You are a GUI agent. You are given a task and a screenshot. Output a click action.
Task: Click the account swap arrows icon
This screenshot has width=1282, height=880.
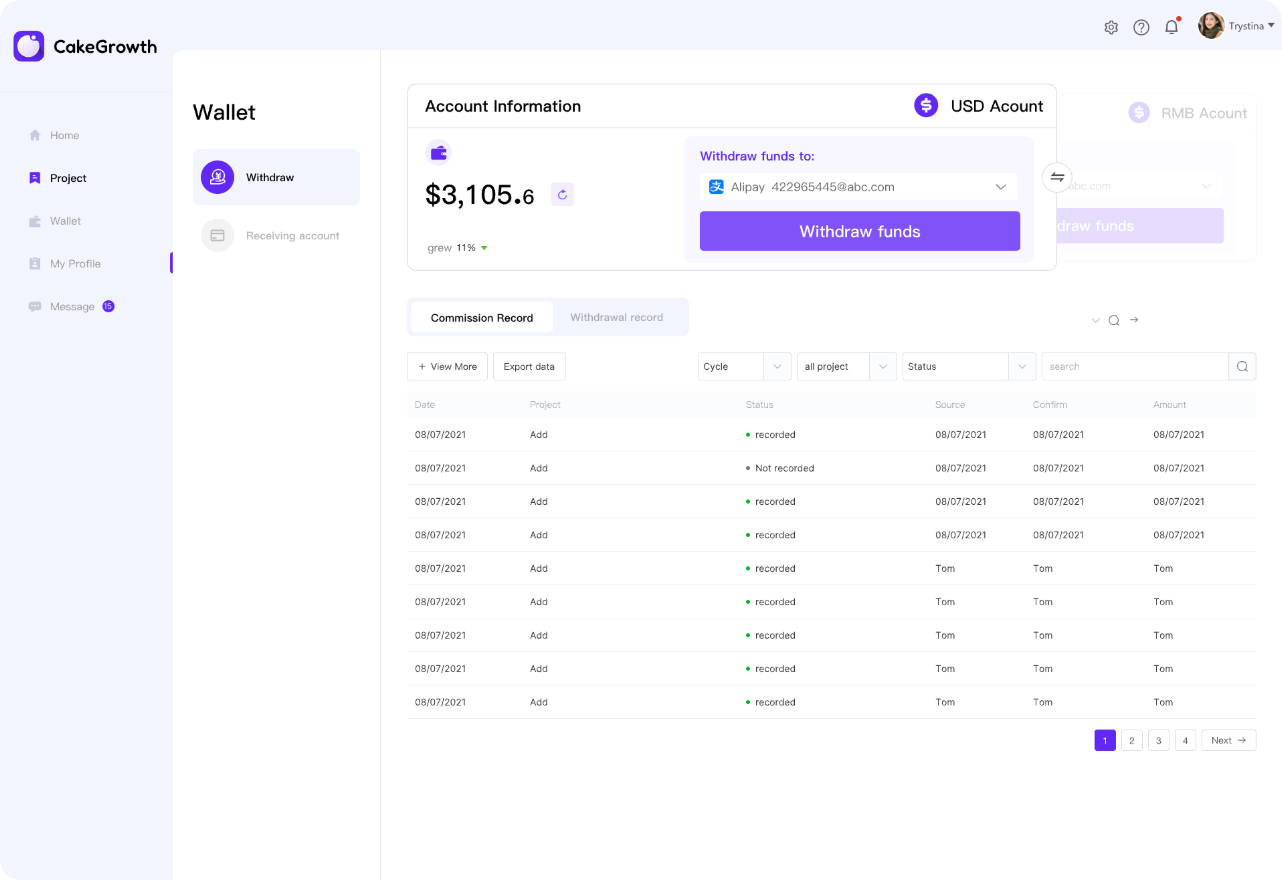click(x=1057, y=177)
